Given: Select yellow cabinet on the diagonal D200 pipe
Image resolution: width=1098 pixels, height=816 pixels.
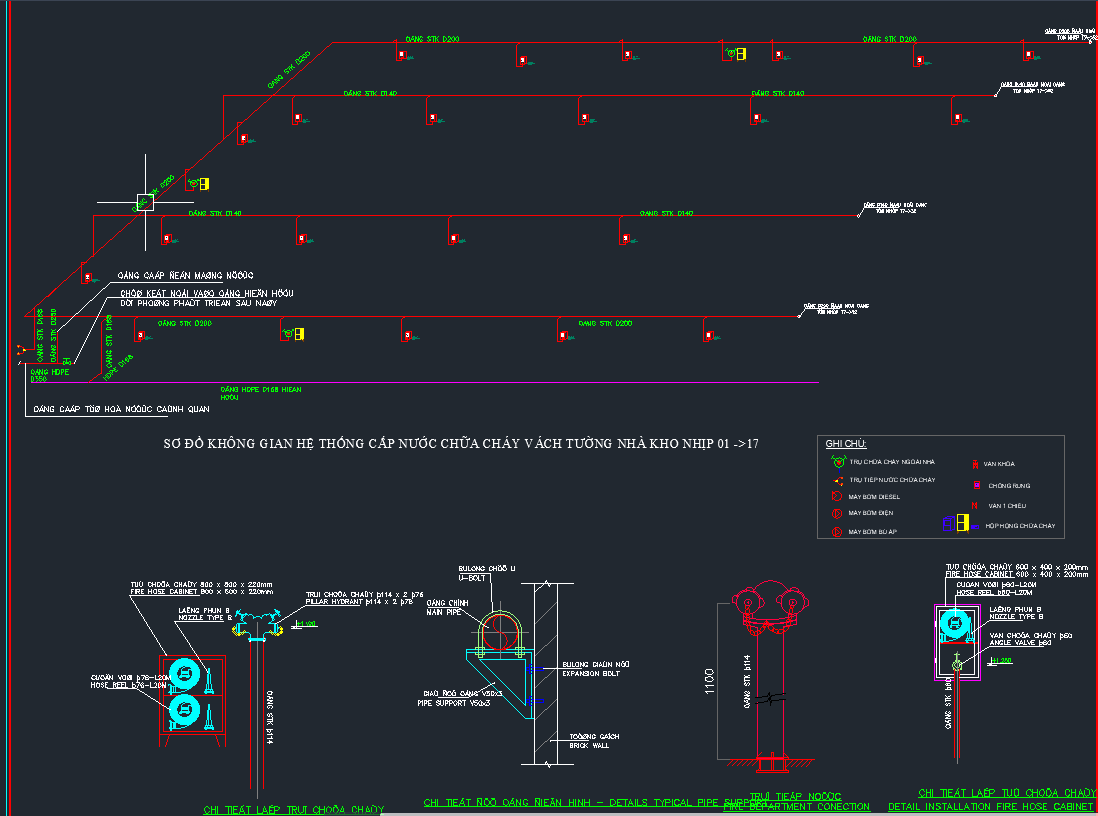Looking at the screenshot, I should [x=204, y=184].
